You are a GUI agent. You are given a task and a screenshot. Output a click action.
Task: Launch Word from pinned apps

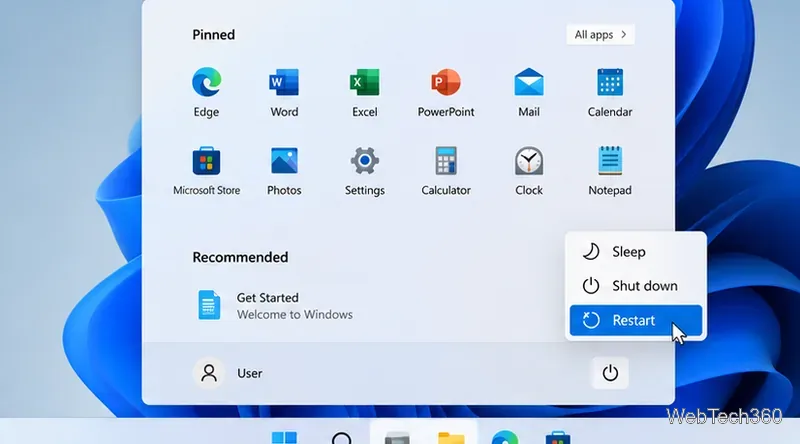[284, 92]
